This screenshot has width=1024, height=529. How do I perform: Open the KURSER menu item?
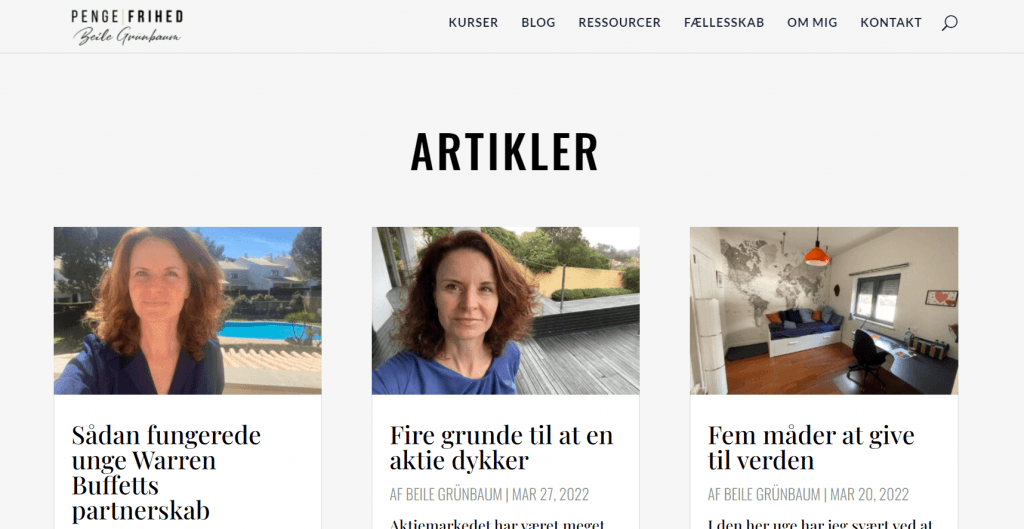coord(473,22)
